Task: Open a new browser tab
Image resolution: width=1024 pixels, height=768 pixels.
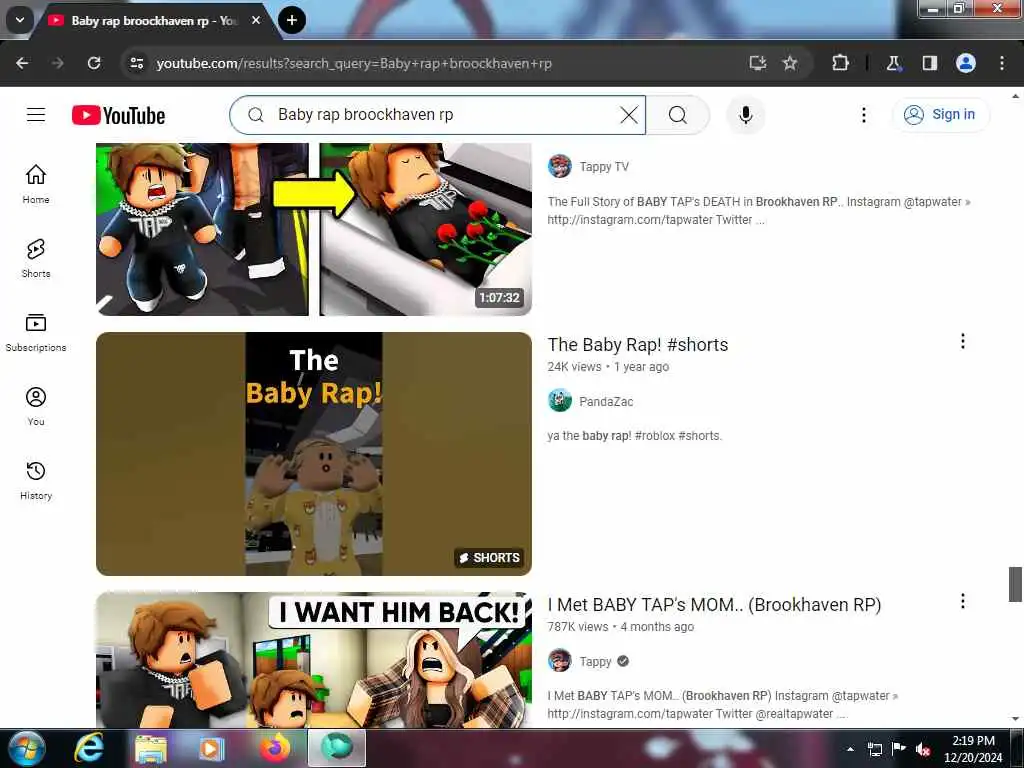Action: 292,20
